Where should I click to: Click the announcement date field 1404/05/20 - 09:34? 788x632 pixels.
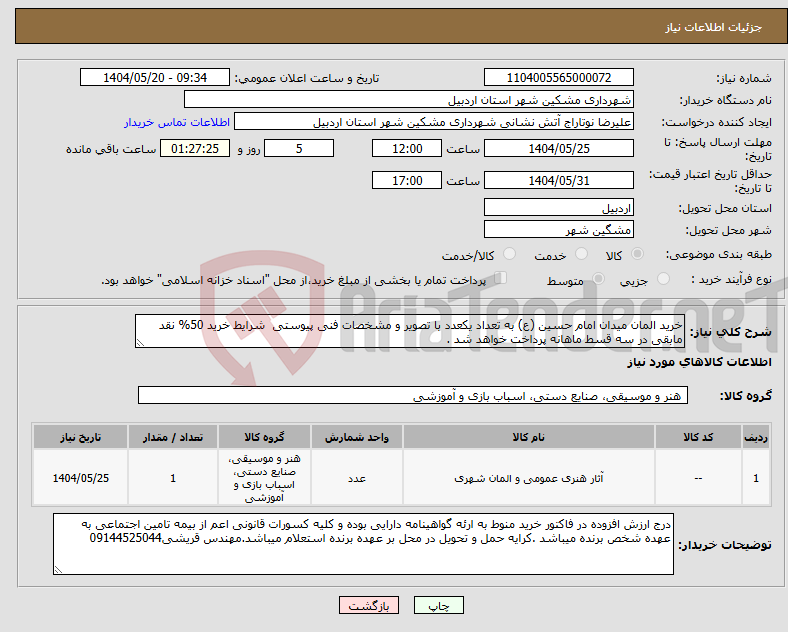click(x=155, y=77)
